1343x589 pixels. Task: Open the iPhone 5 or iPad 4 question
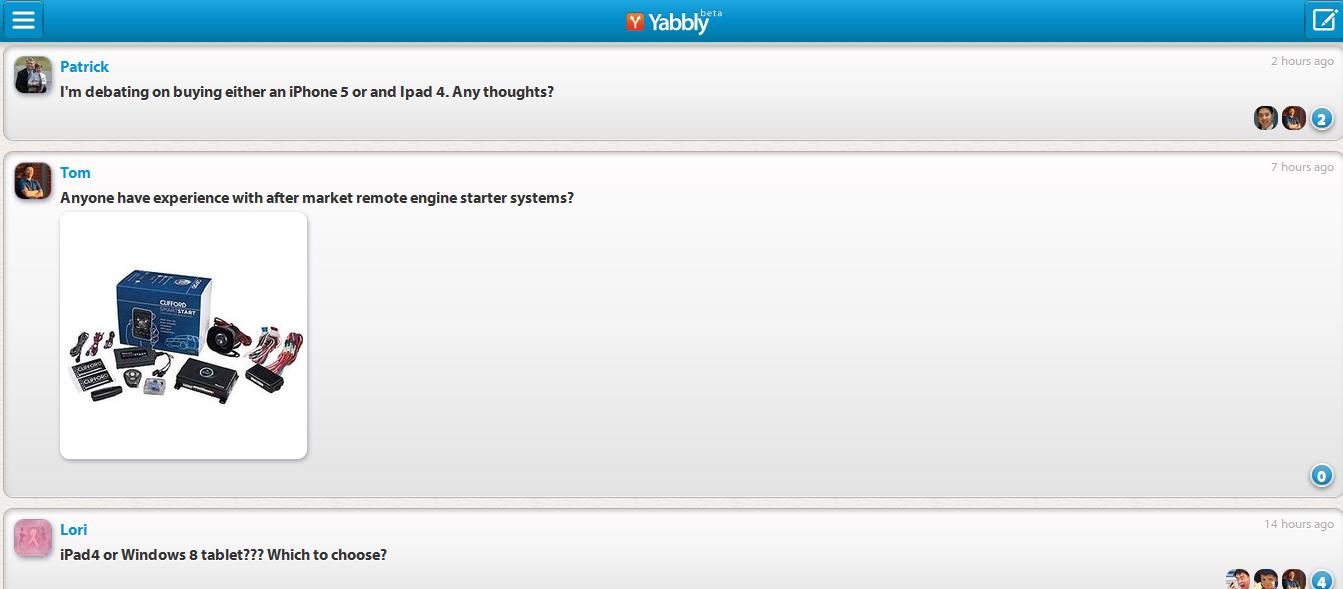click(307, 92)
